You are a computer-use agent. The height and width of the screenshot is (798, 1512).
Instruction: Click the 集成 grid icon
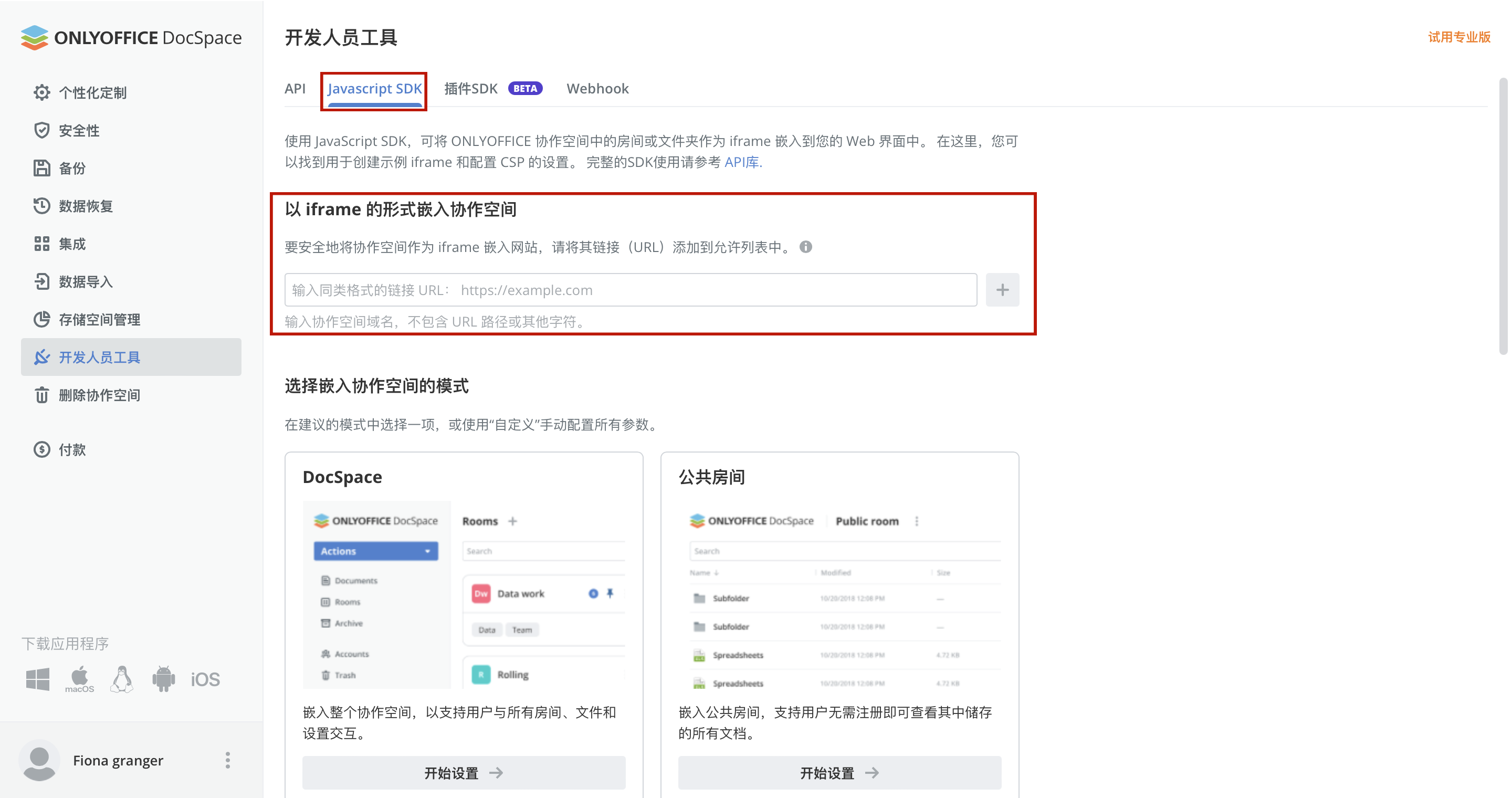[41, 244]
